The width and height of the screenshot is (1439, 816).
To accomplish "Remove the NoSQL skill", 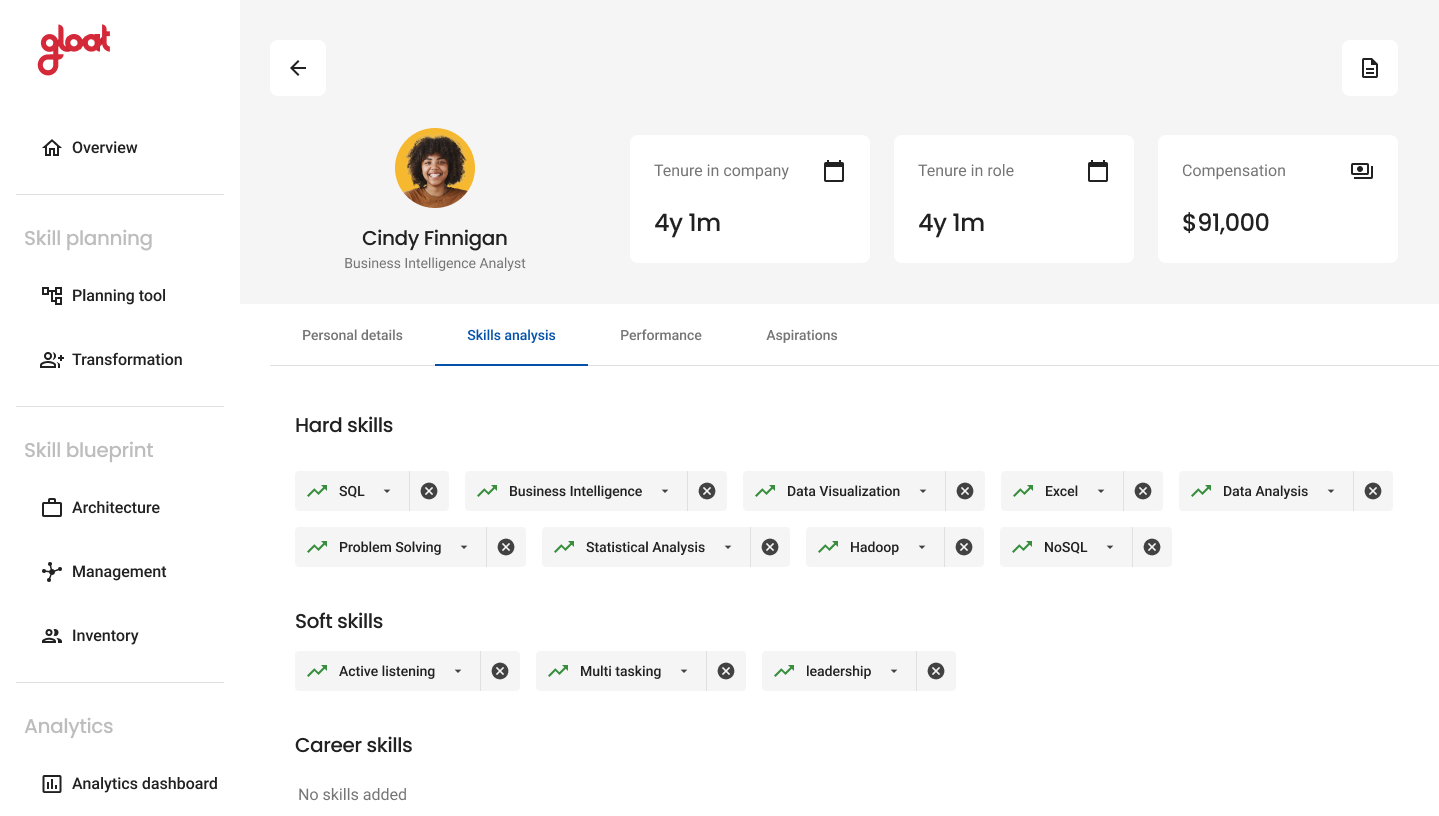I will (x=1152, y=547).
